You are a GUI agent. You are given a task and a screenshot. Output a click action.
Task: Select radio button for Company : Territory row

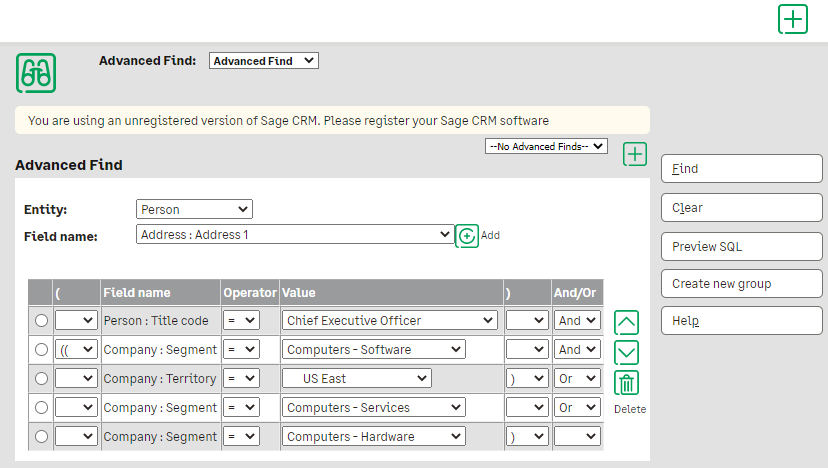(x=41, y=379)
